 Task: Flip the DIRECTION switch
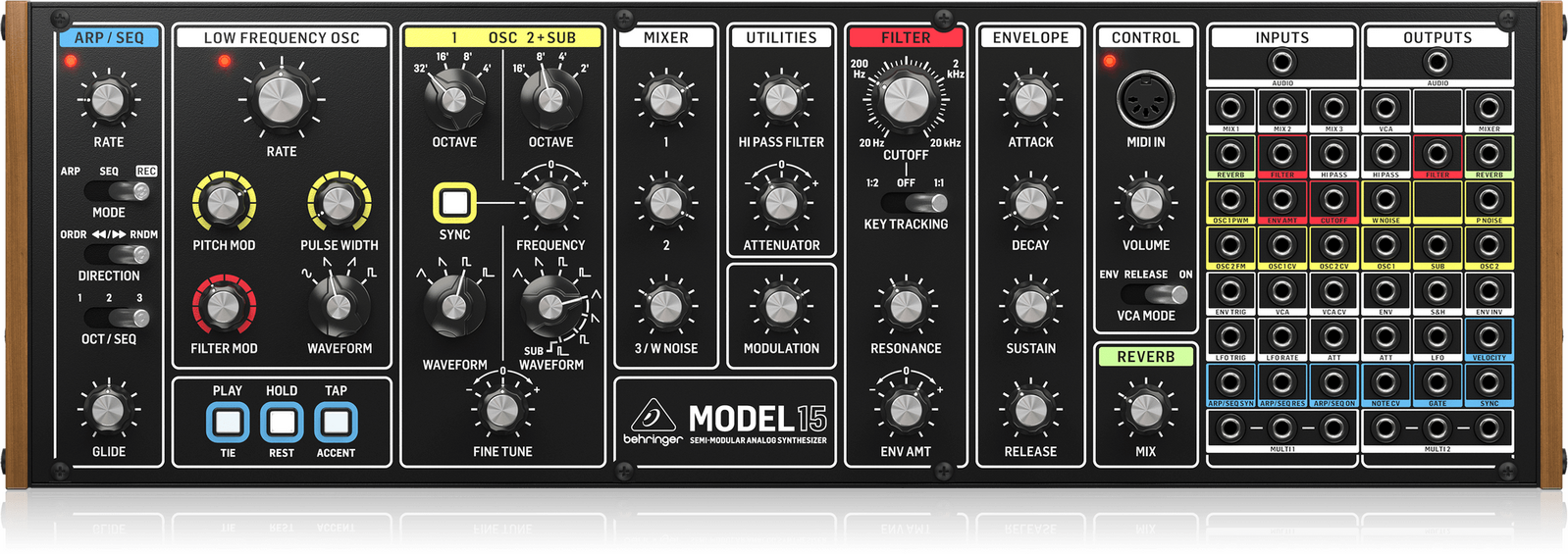tap(116, 255)
